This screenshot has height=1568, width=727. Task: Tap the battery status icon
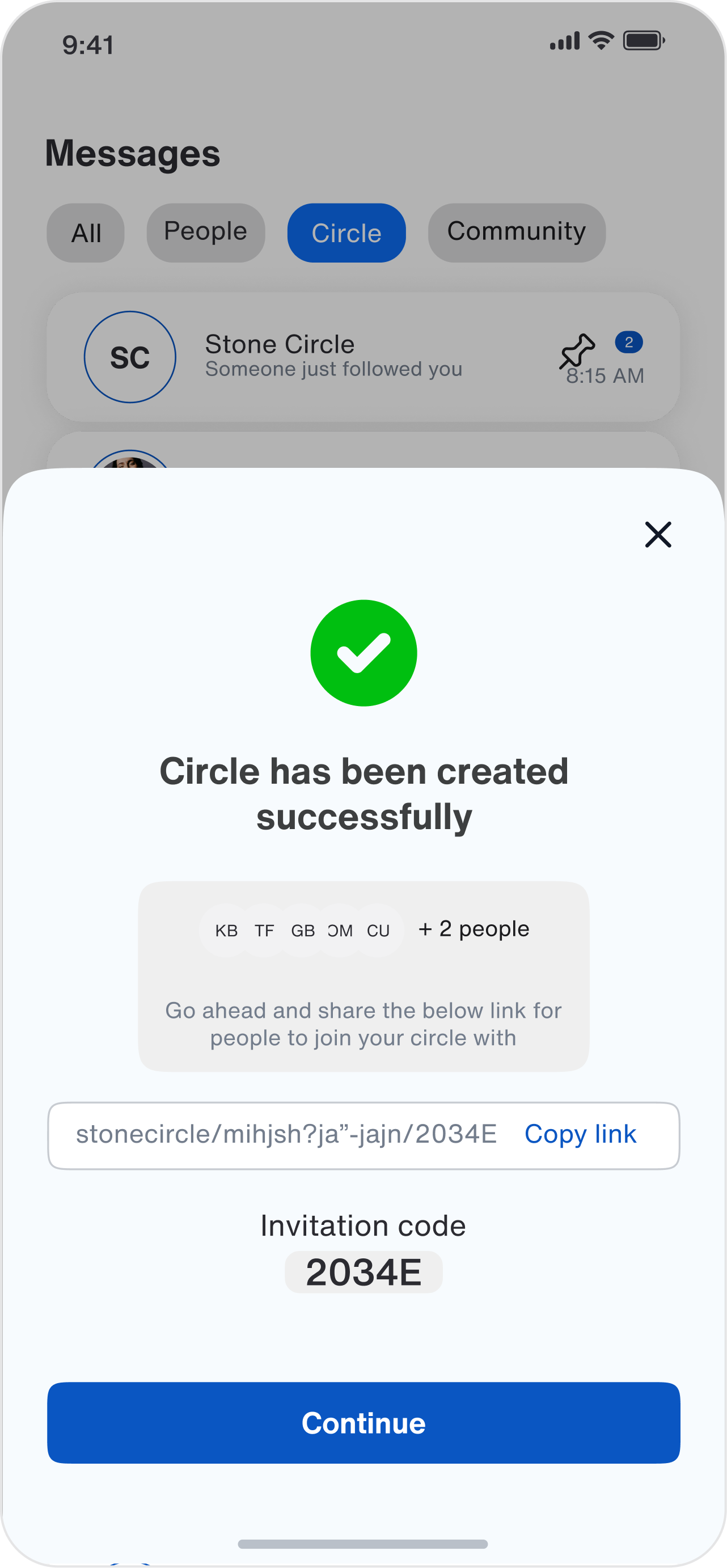pos(644,41)
